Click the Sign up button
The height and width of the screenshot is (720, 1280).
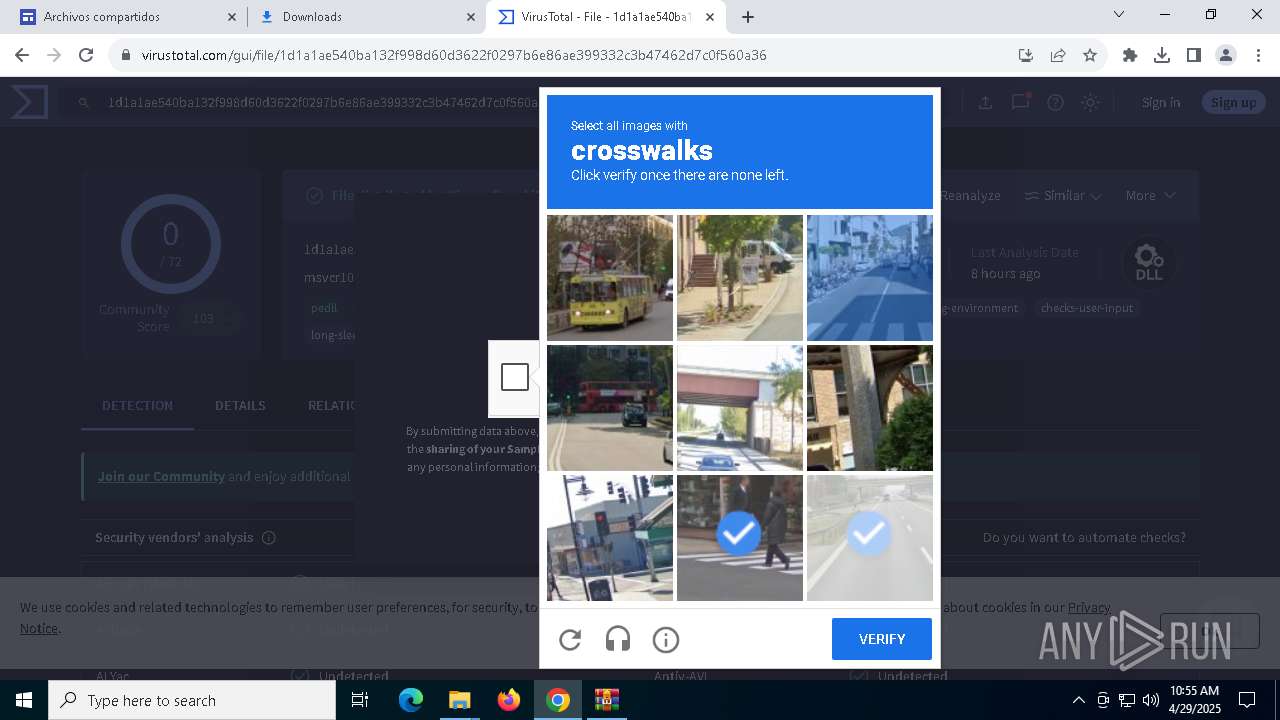click(1233, 102)
